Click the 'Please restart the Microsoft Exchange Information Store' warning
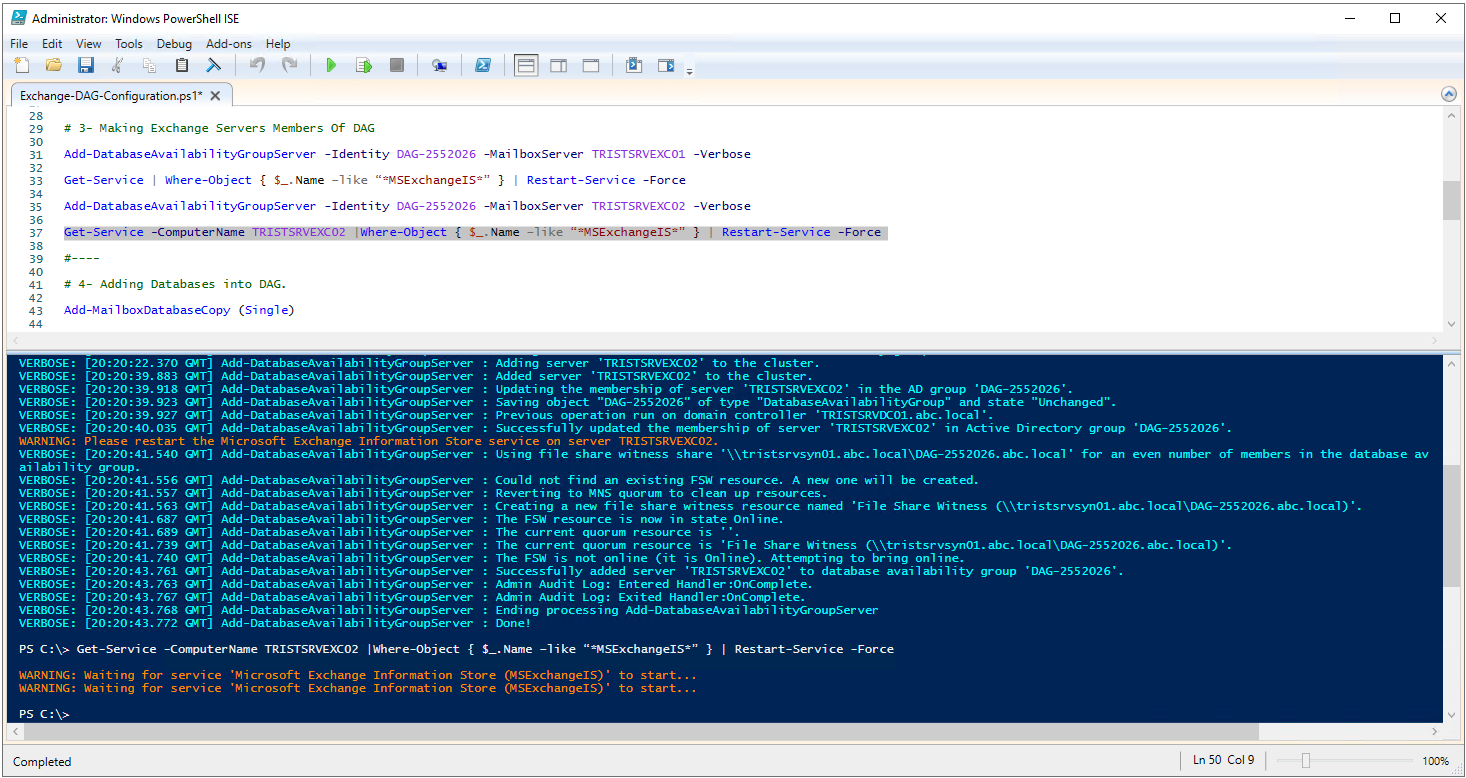This screenshot has height=778, width=1466. (x=369, y=441)
